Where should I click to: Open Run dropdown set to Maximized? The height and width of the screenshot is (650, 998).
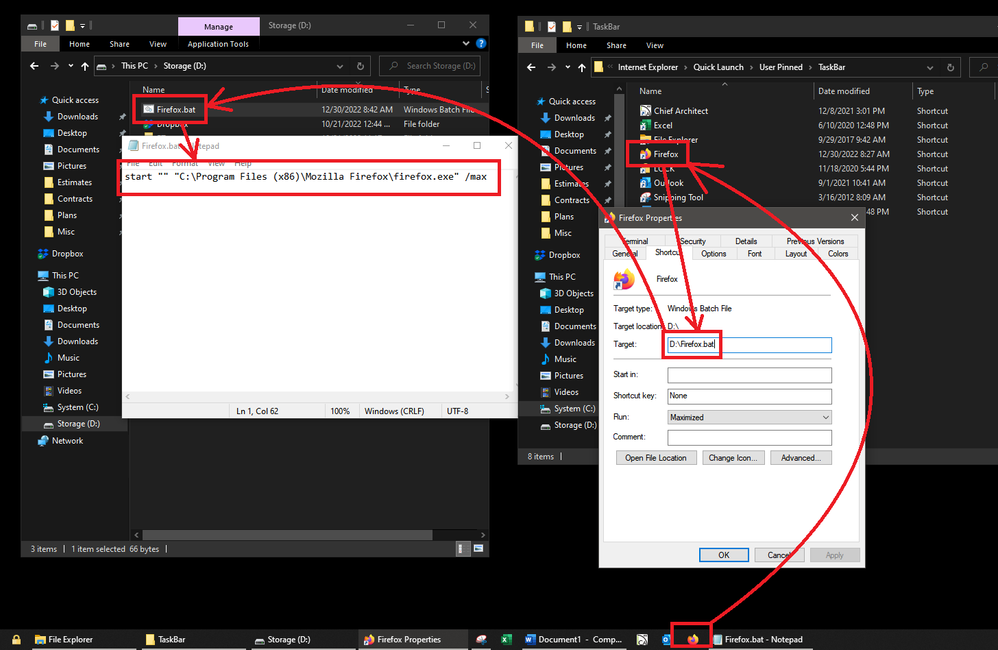point(749,417)
